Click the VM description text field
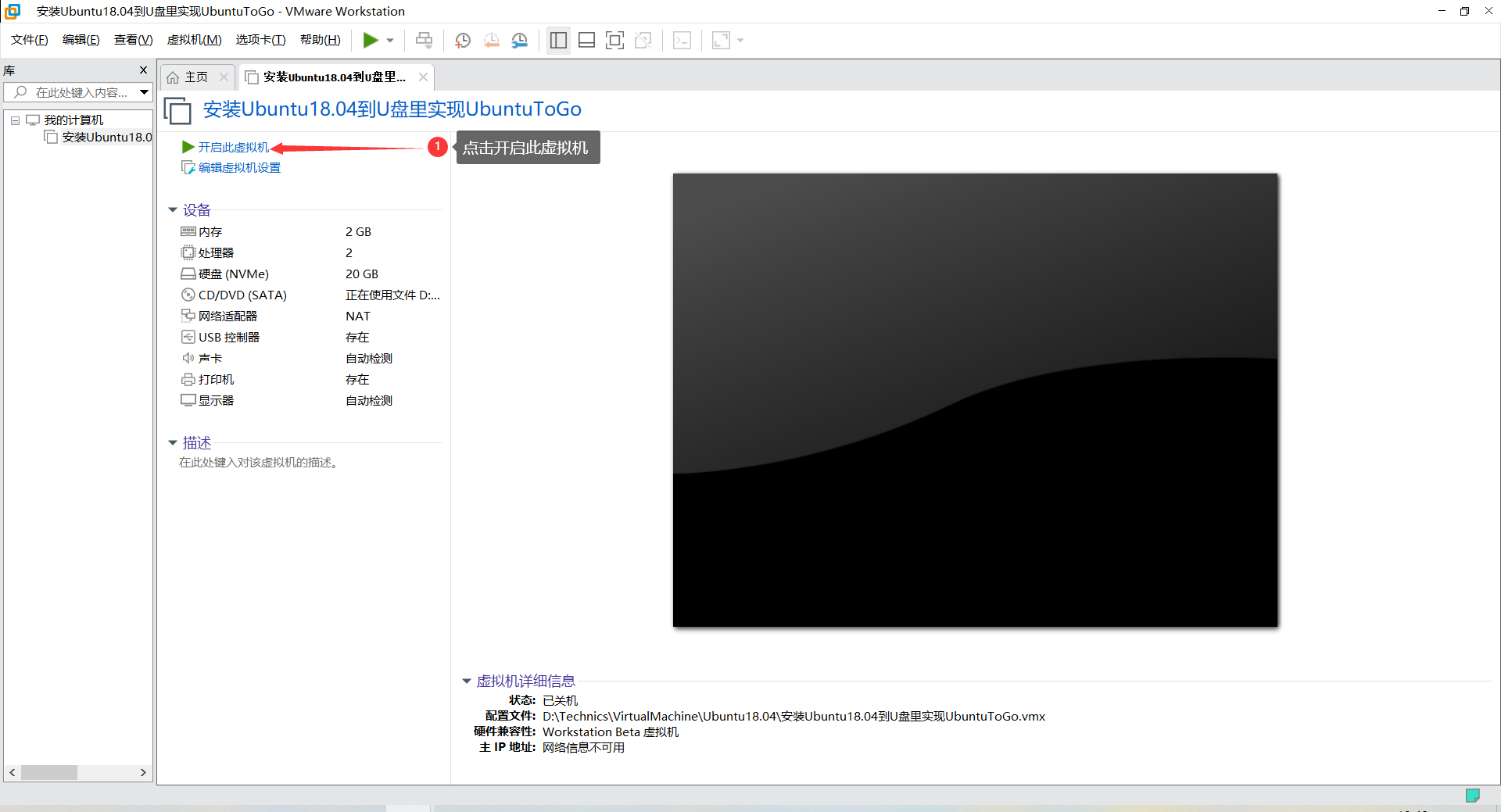The width and height of the screenshot is (1501, 812). (x=259, y=463)
